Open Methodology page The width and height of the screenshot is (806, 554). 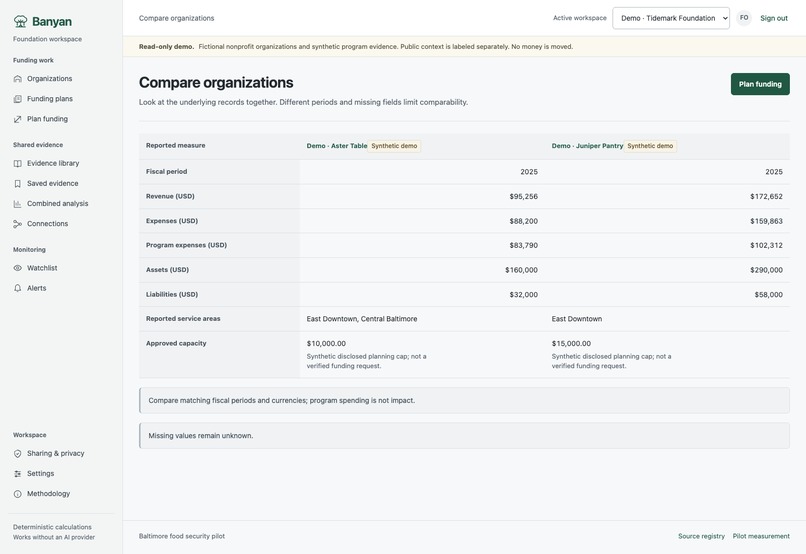tap(48, 494)
